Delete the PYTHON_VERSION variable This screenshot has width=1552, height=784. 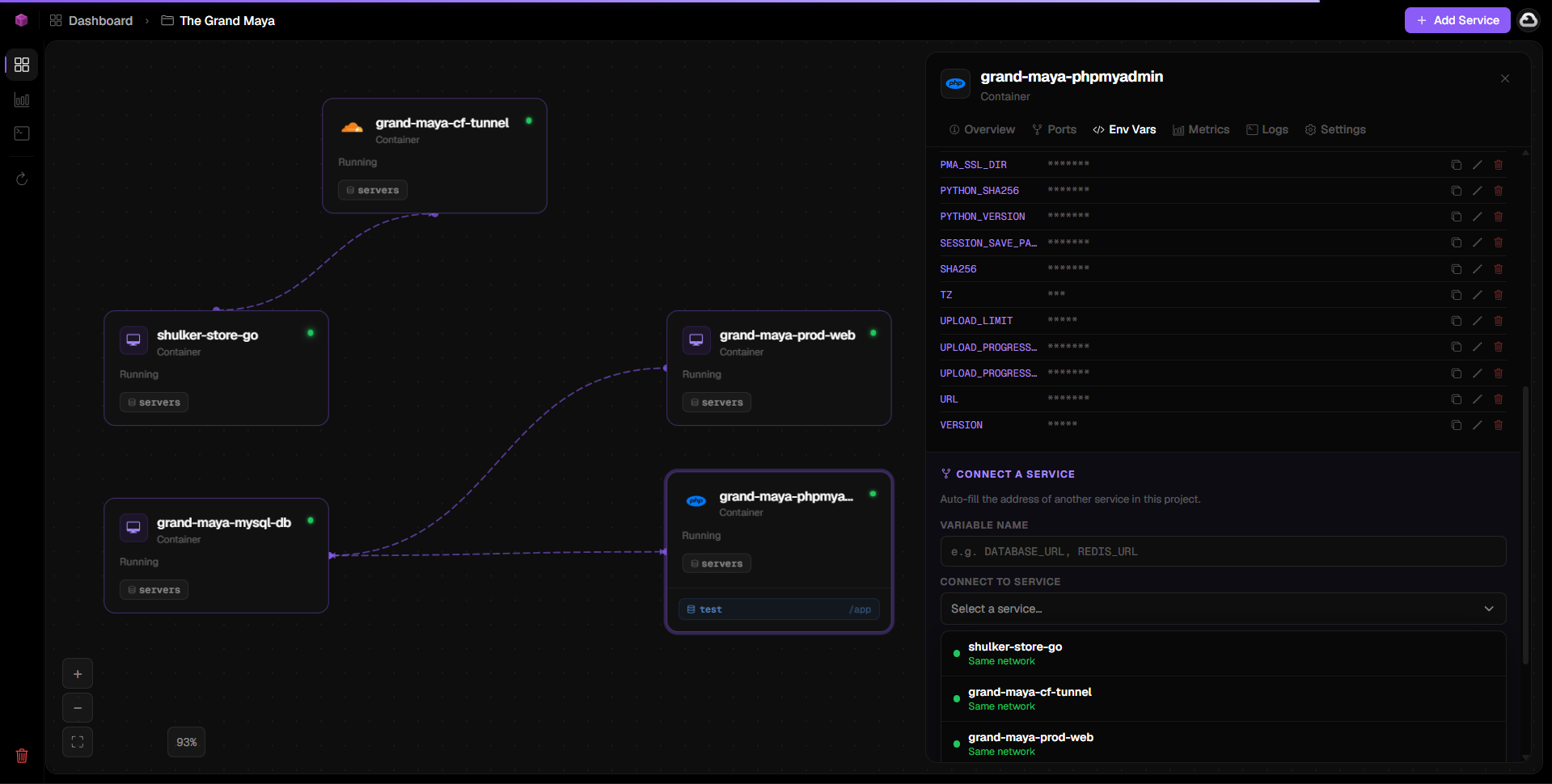pyautogui.click(x=1498, y=217)
